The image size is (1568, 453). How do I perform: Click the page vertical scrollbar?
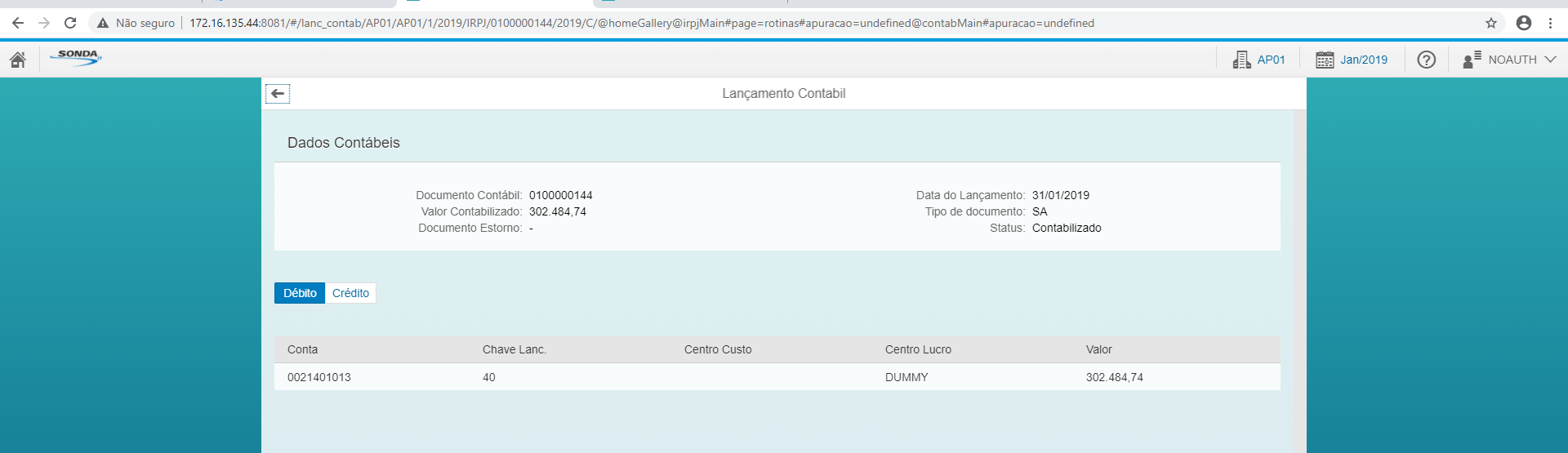(1300, 282)
